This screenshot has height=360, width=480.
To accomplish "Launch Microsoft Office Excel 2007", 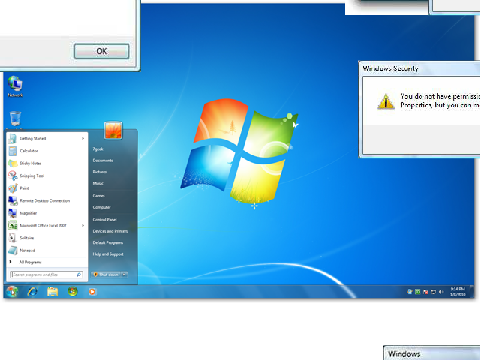I will 47,226.
